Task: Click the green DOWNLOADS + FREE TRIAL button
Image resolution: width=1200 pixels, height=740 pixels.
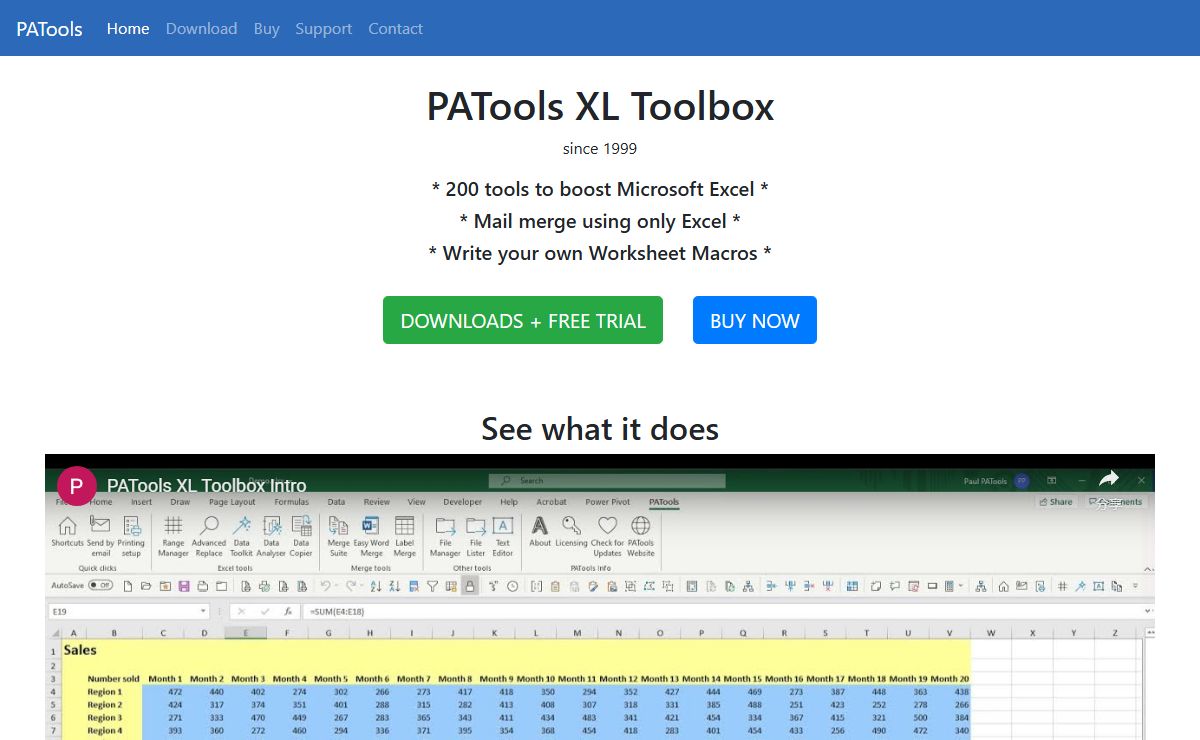Action: [523, 320]
